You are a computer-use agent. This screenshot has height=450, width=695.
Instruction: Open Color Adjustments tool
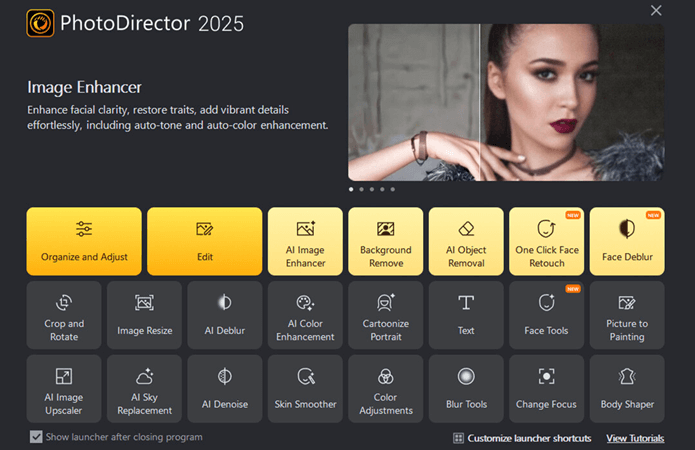click(386, 388)
